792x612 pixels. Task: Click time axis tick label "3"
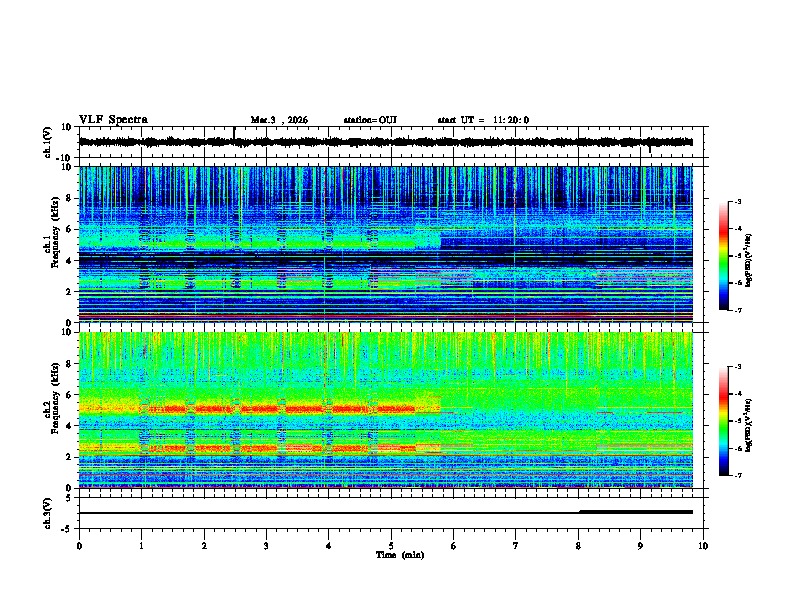[266, 546]
